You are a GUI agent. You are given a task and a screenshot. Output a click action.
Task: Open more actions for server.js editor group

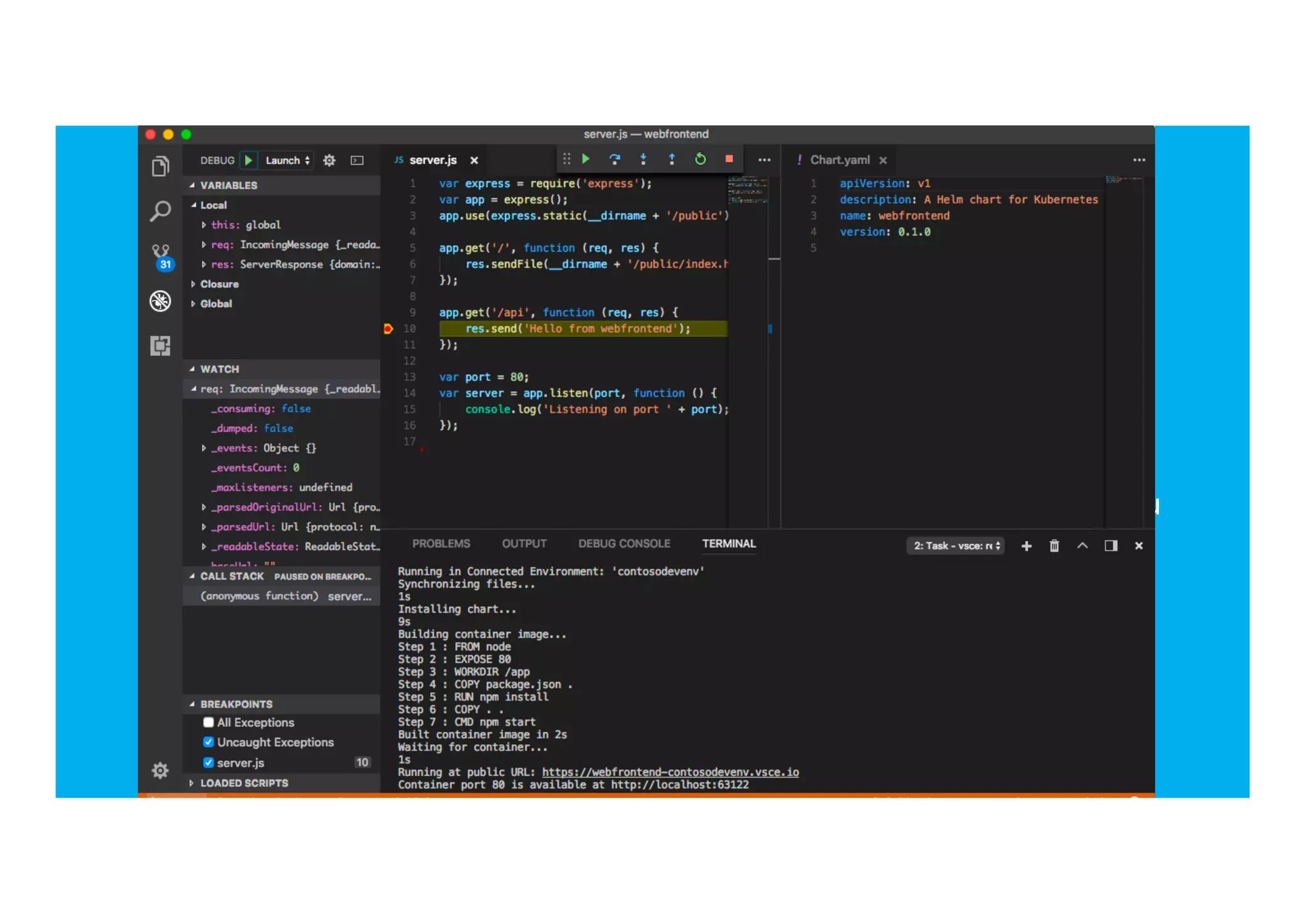765,160
